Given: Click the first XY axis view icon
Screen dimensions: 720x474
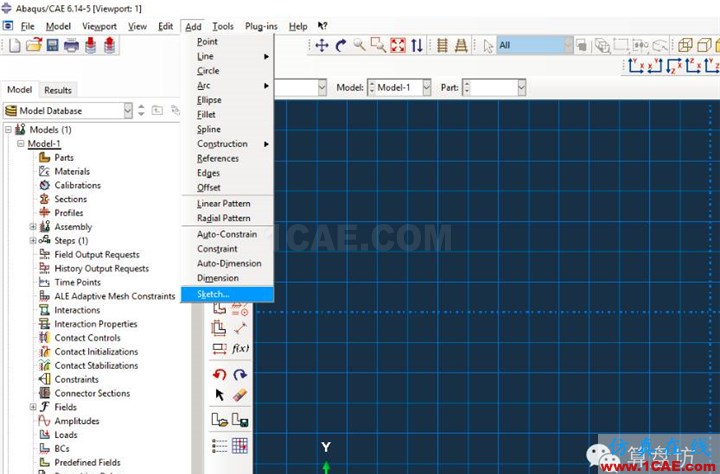Looking at the screenshot, I should (x=636, y=66).
